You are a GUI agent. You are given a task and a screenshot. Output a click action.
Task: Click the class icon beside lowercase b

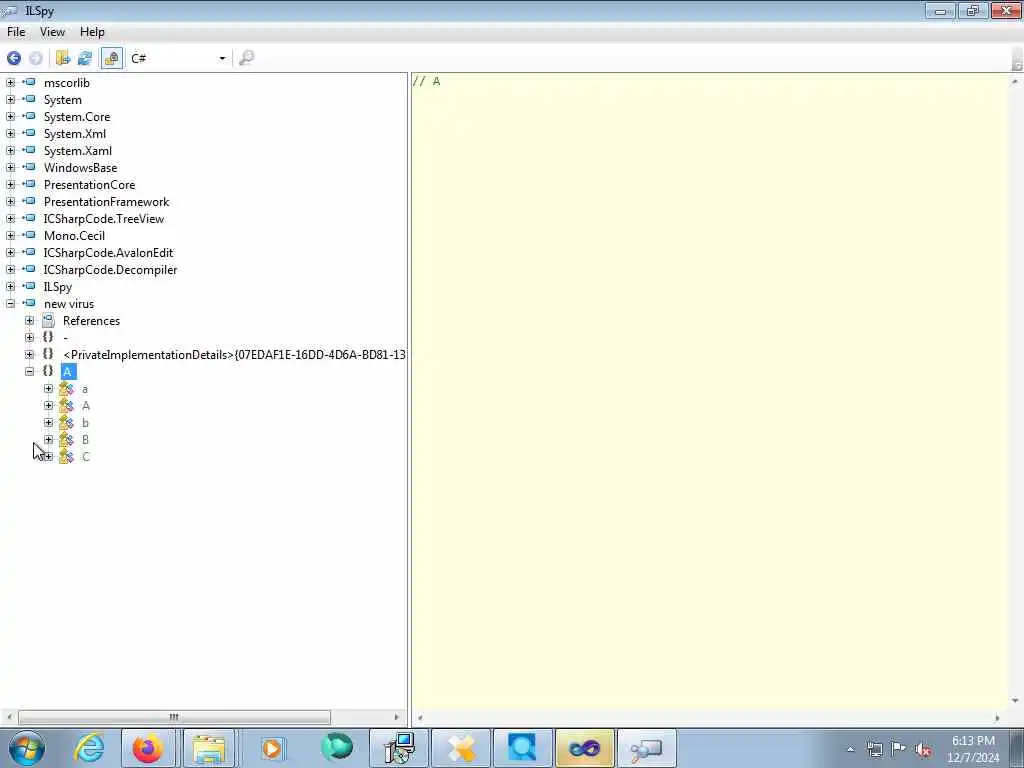click(x=67, y=423)
